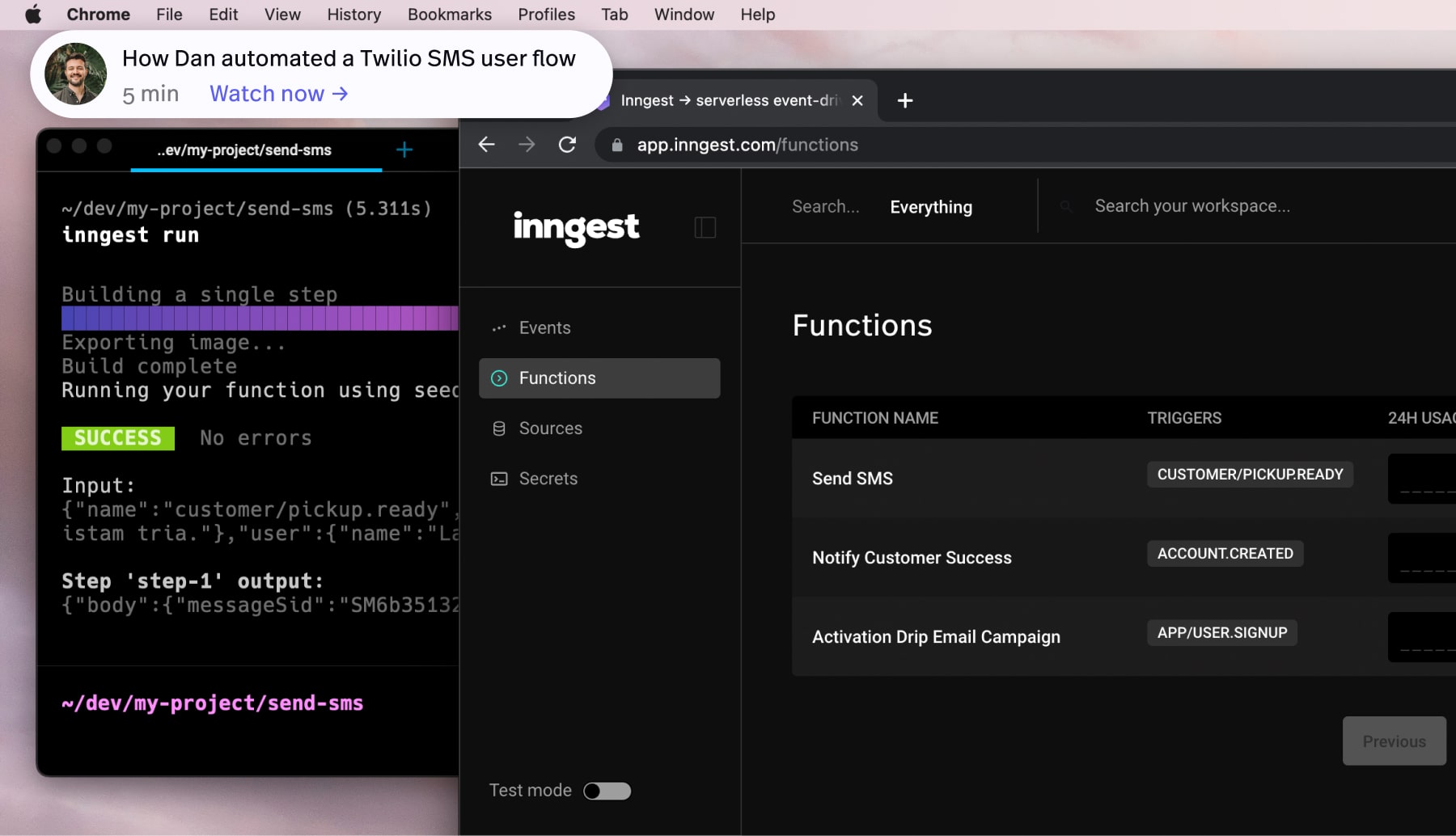Image resolution: width=1456 pixels, height=836 pixels.
Task: Click the workspace search magnifier icon
Action: (1066, 207)
